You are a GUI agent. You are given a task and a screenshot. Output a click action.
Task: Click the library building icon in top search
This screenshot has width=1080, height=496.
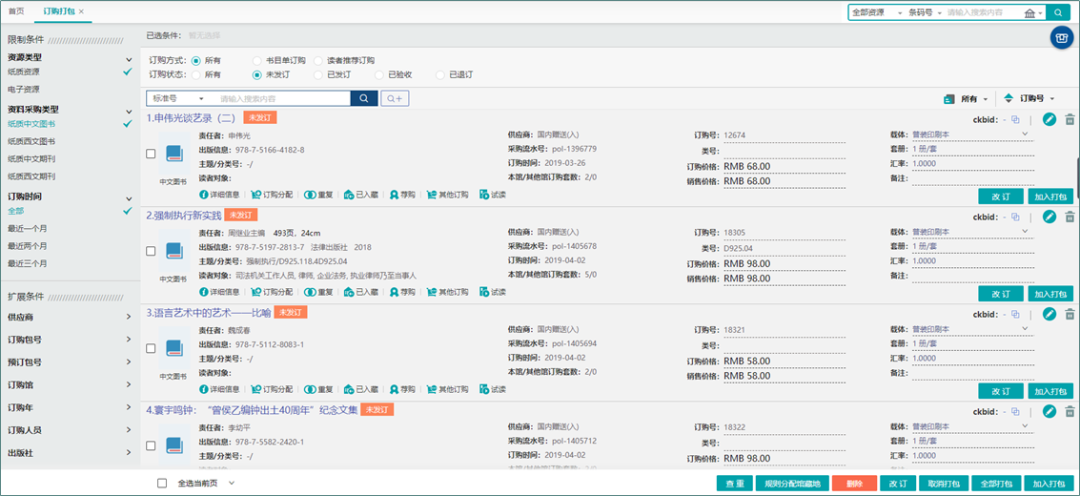point(1030,12)
